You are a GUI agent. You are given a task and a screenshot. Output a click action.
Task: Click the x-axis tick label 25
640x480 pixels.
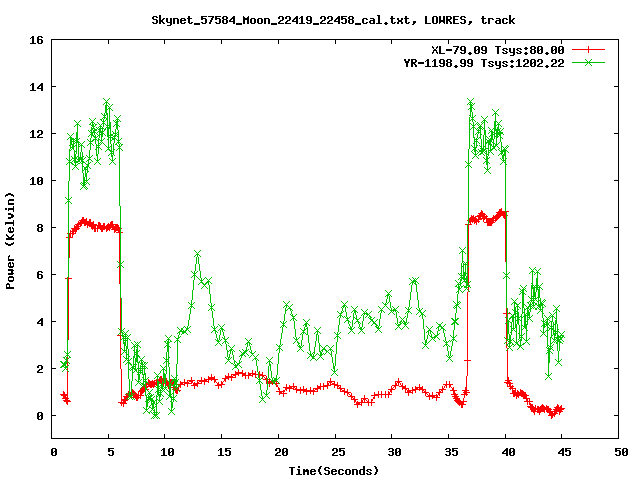click(338, 452)
